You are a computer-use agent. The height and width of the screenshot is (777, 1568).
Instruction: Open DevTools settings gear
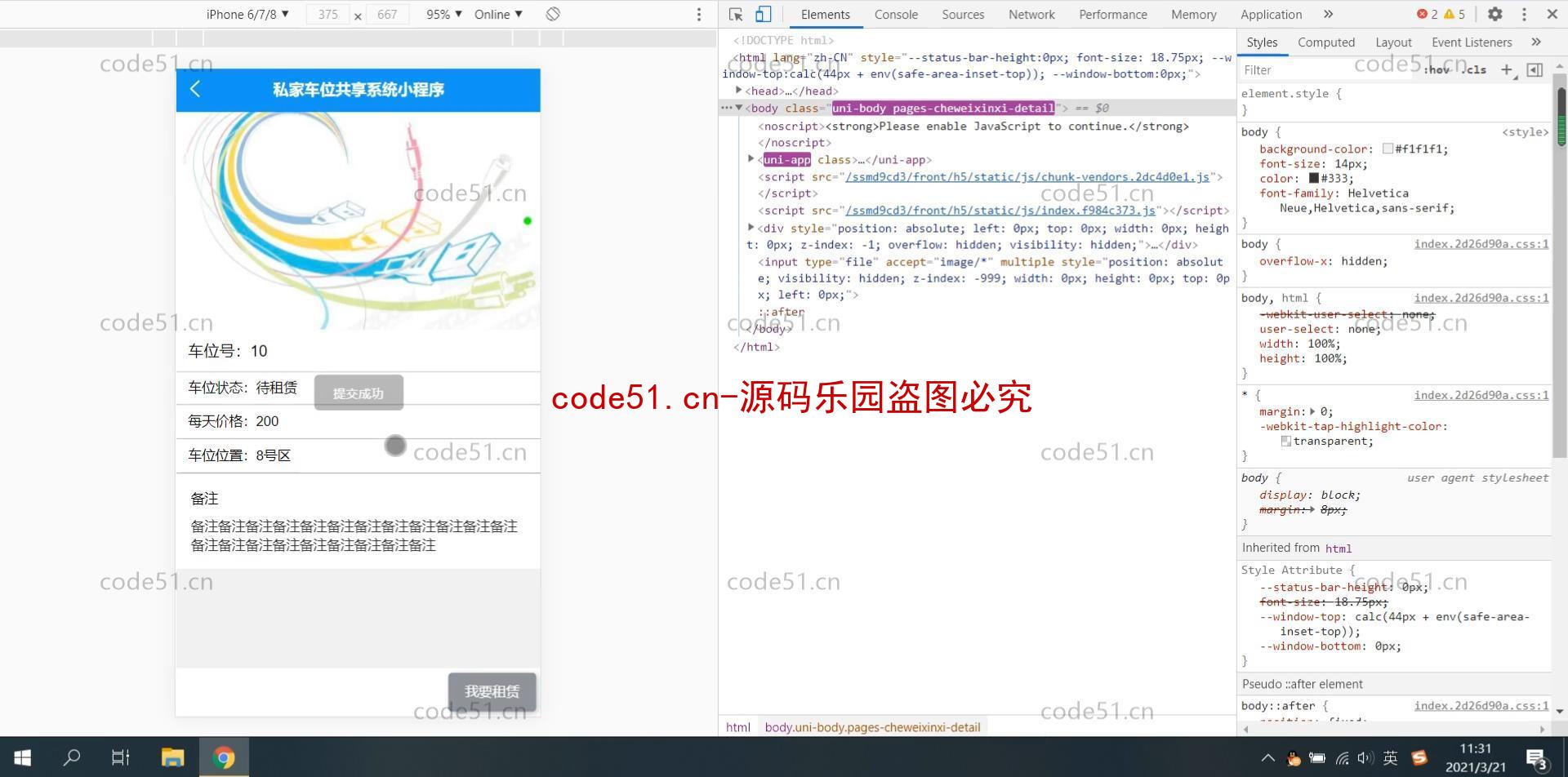(1494, 15)
